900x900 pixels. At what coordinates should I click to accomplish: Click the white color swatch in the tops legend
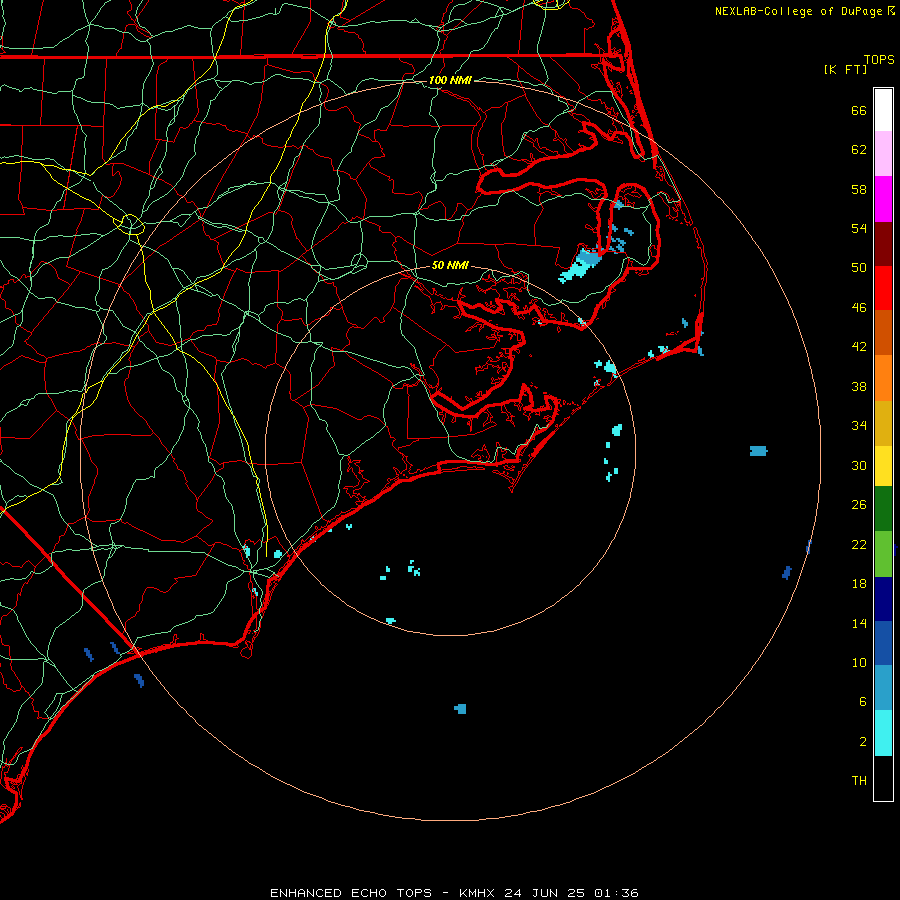[883, 110]
